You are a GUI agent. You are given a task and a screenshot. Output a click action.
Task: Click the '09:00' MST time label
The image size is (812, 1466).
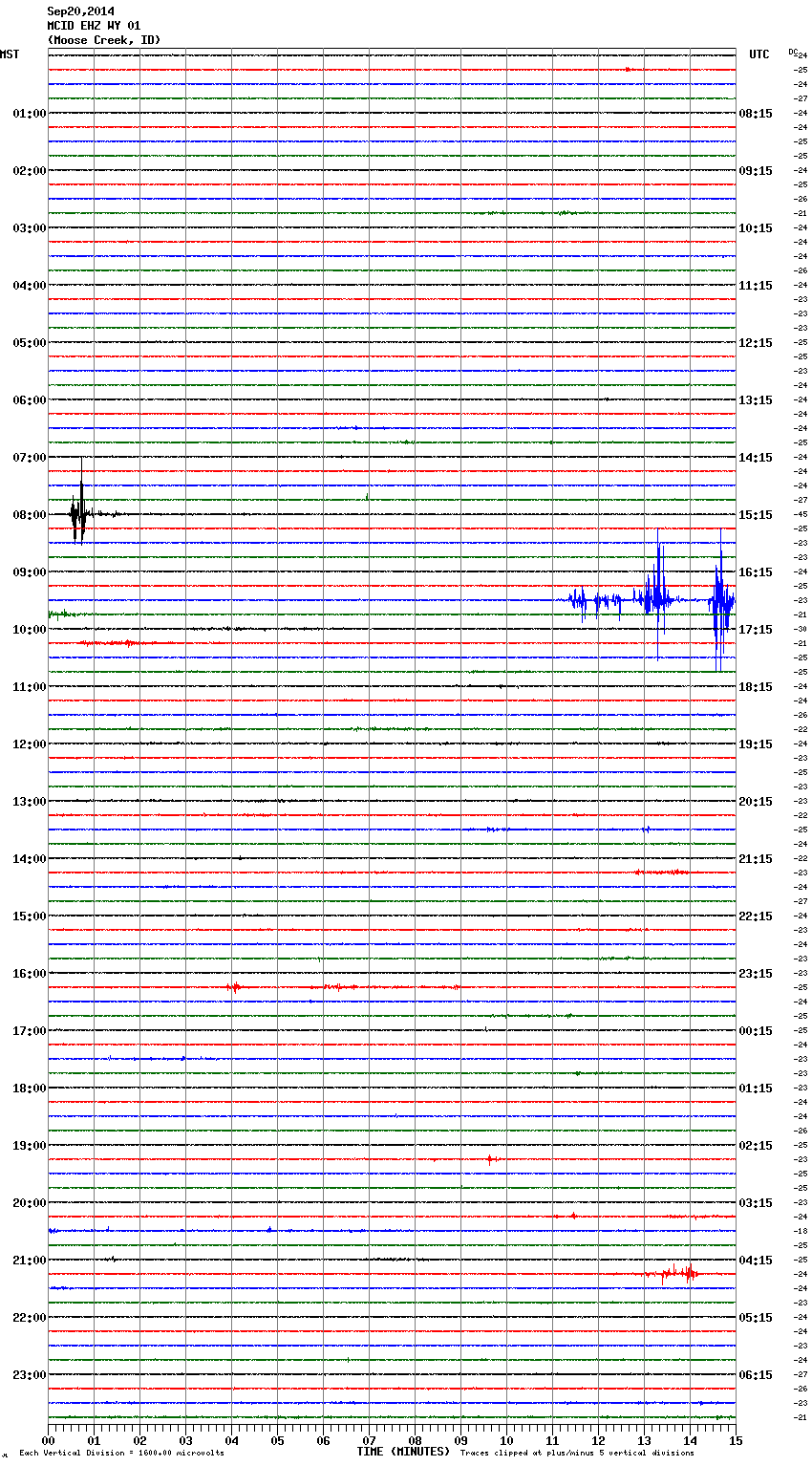pyautogui.click(x=29, y=572)
